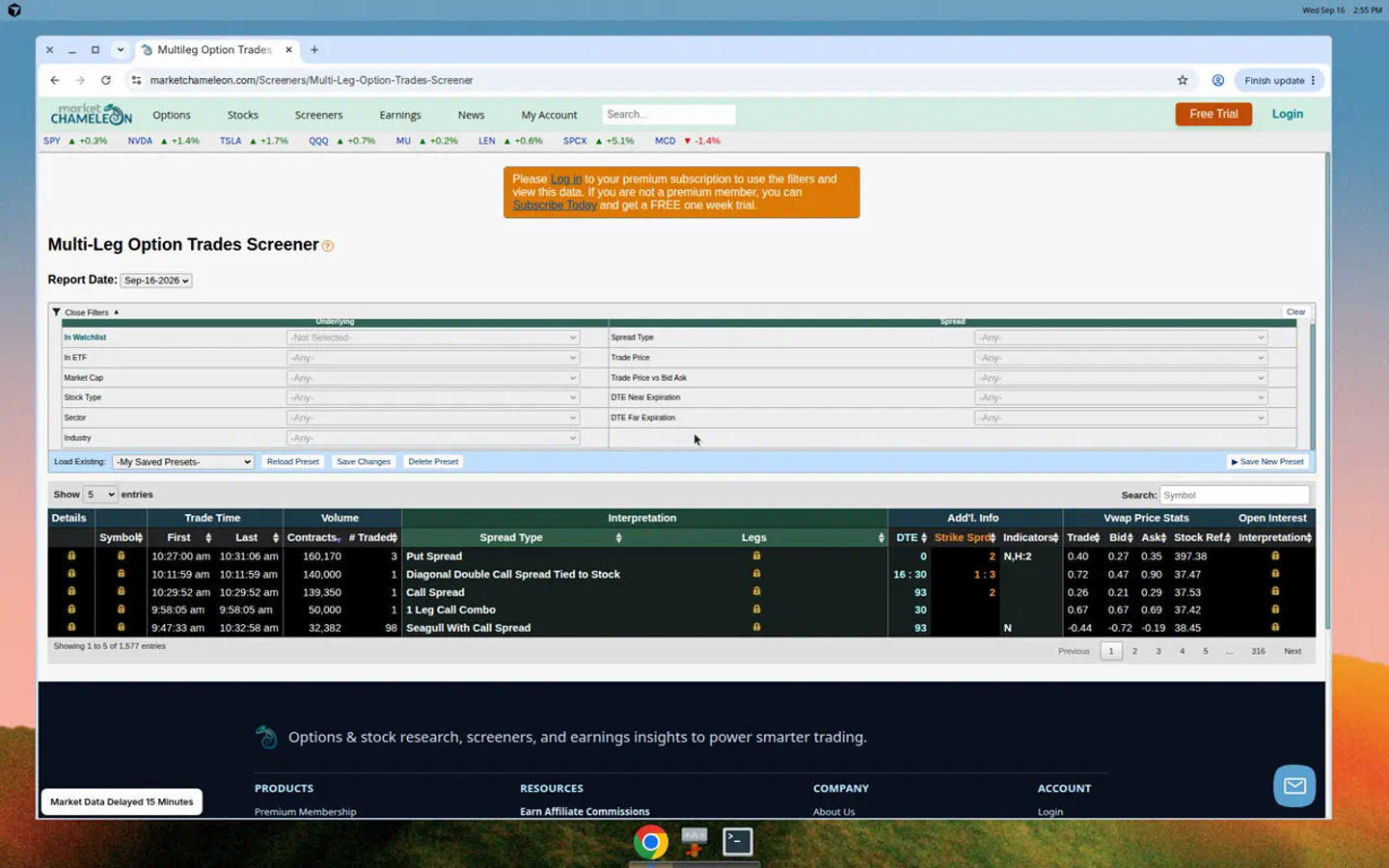Go back with the browser back arrow
The height and width of the screenshot is (868, 1389).
(x=55, y=80)
